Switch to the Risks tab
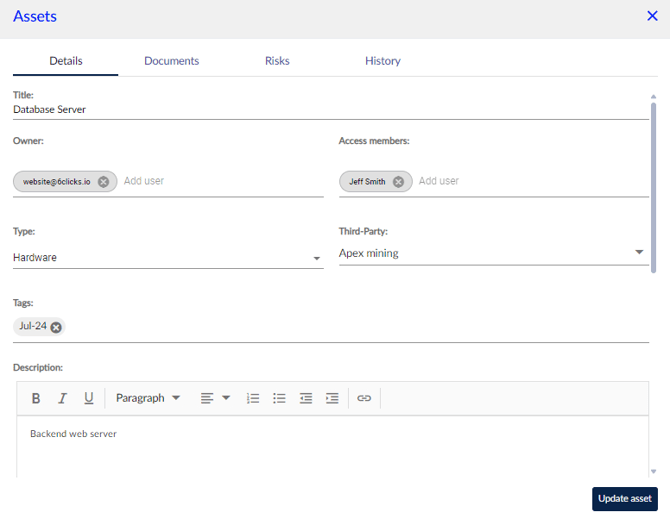This screenshot has height=531, width=670. tap(277, 61)
